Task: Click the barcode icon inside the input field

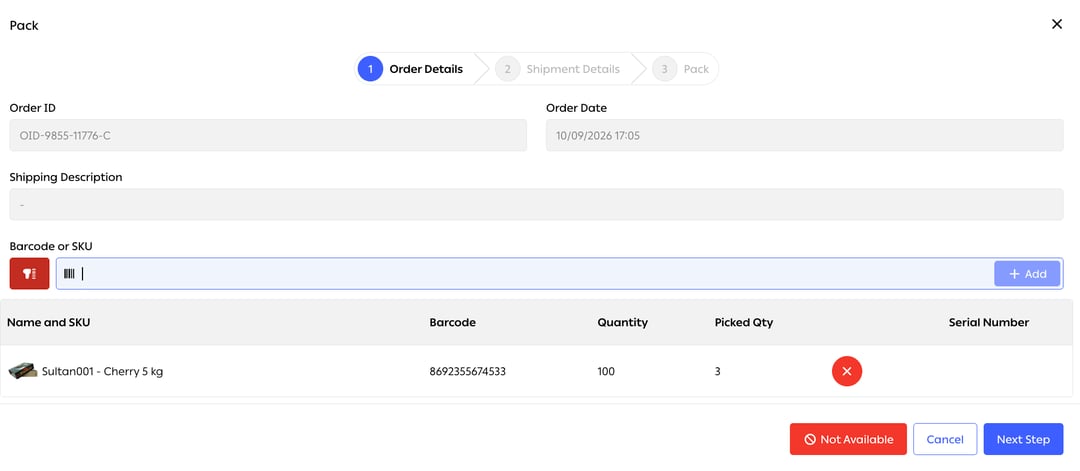Action: click(x=69, y=273)
